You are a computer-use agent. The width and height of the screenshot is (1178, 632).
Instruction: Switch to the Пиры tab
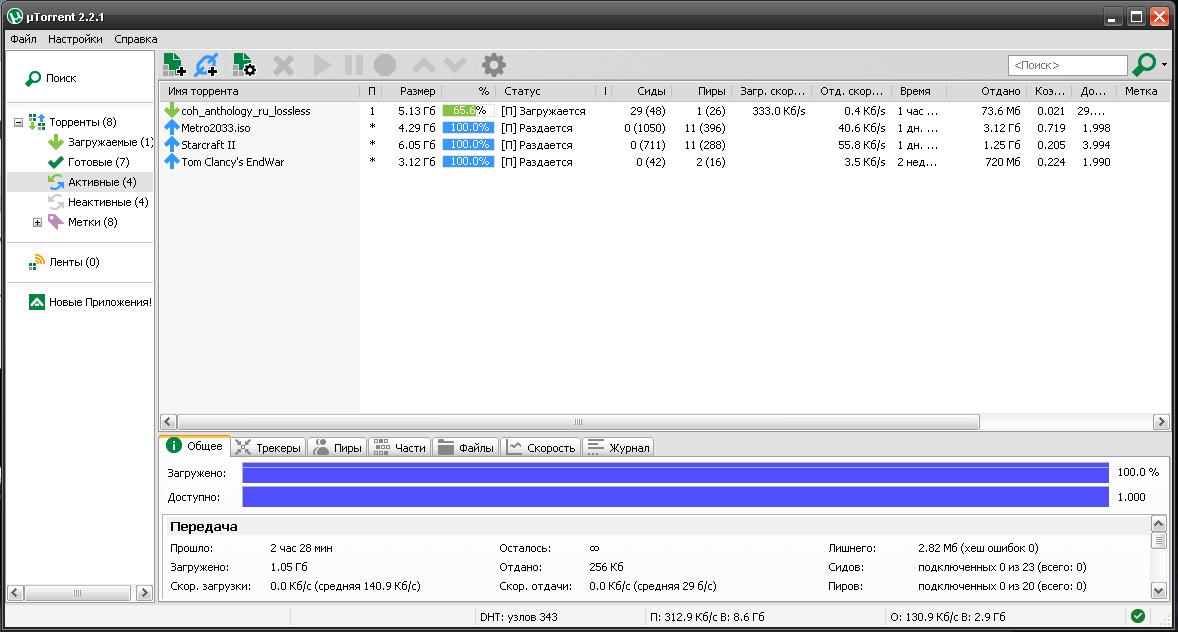(337, 448)
